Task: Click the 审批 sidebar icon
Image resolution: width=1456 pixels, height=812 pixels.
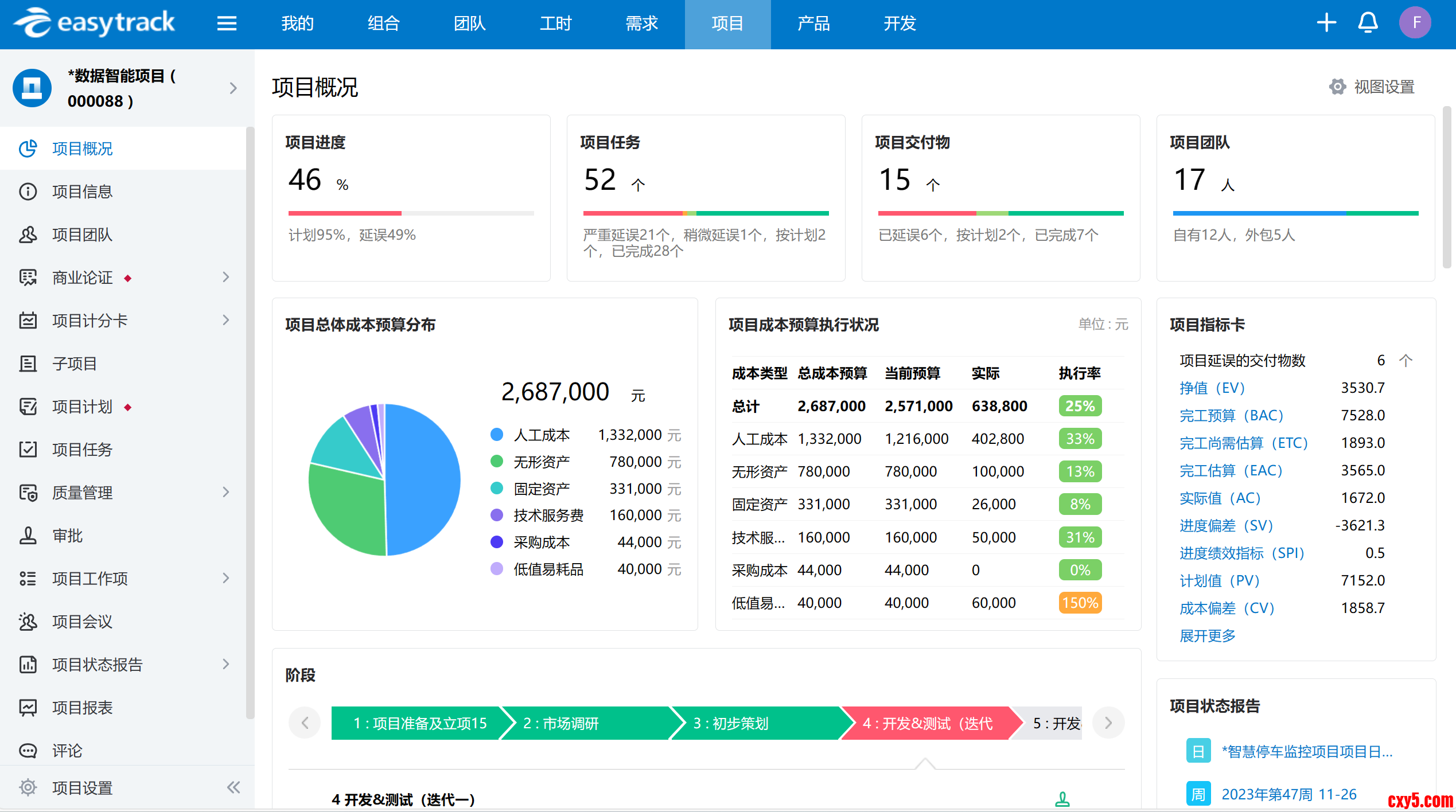Action: pyautogui.click(x=28, y=536)
